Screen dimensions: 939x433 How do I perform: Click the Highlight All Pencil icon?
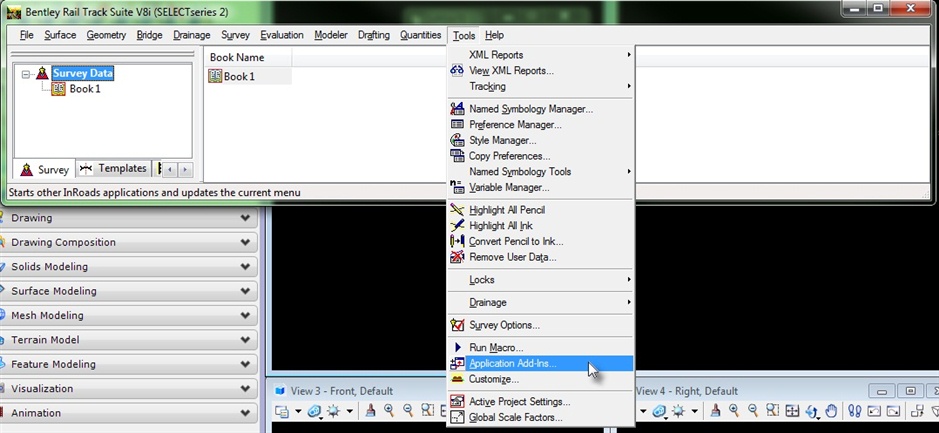pos(457,210)
